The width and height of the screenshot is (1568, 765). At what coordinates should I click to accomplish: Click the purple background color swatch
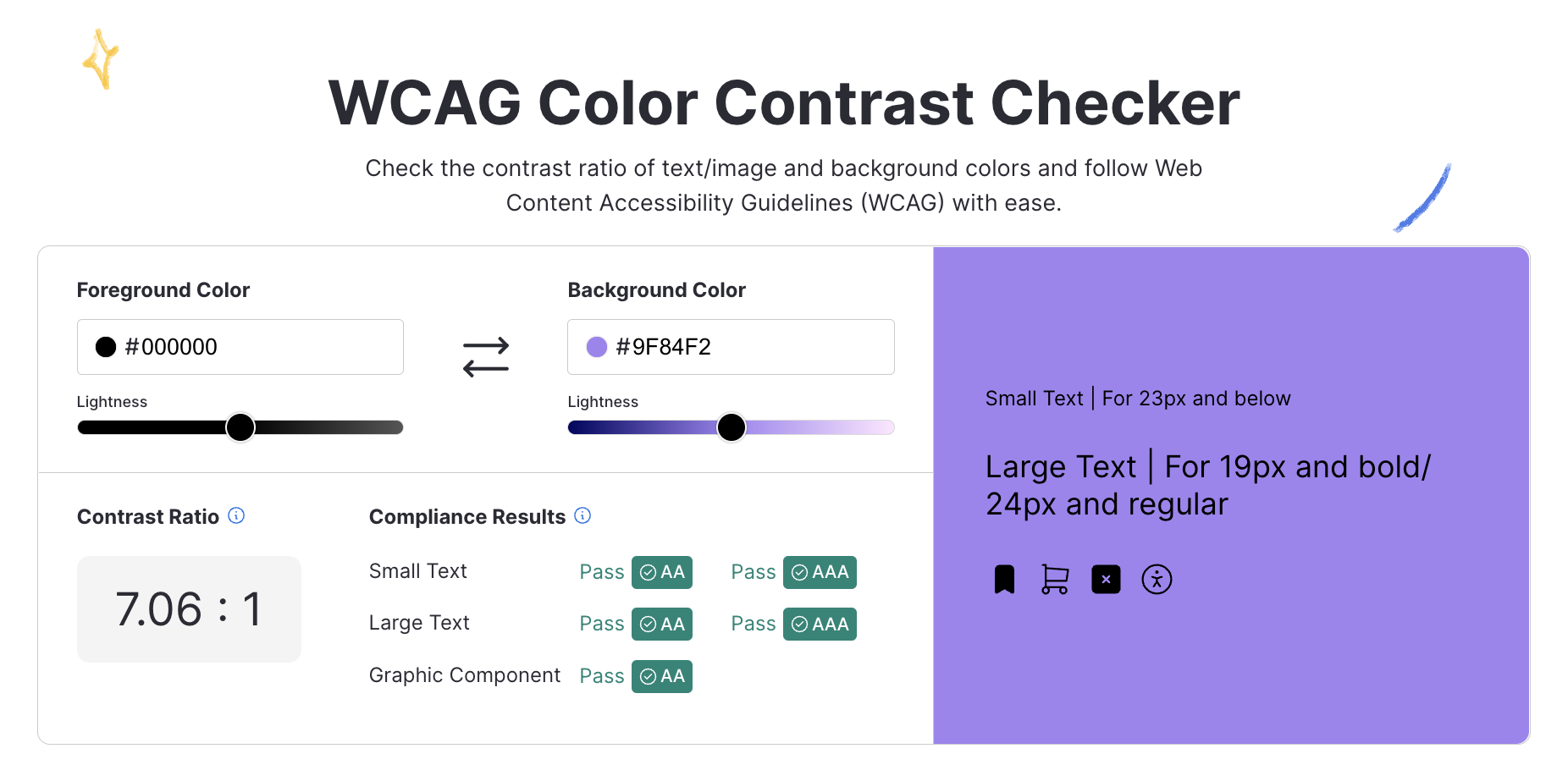tap(595, 346)
